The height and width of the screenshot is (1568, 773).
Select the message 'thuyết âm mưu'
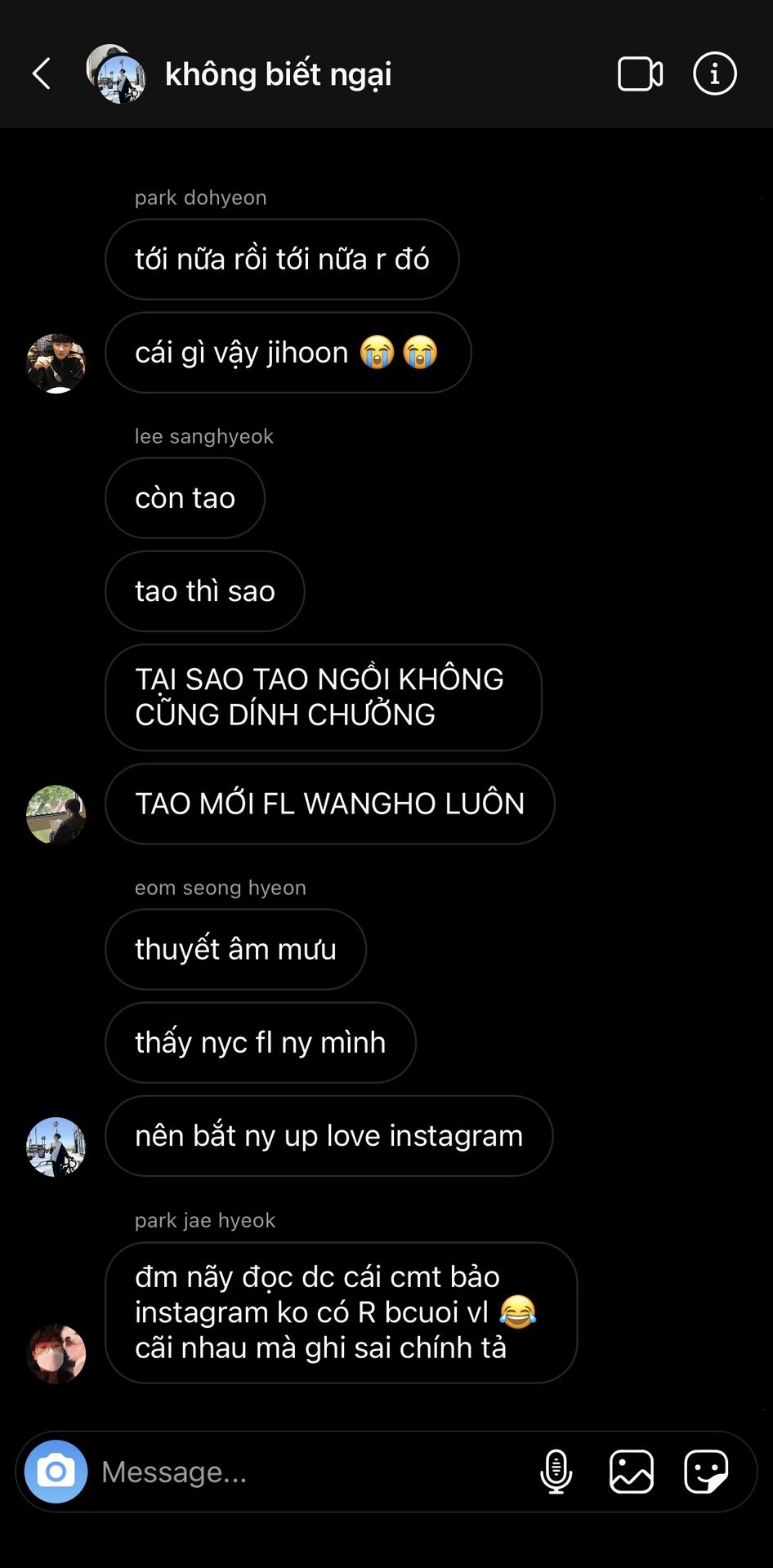pyautogui.click(x=236, y=949)
